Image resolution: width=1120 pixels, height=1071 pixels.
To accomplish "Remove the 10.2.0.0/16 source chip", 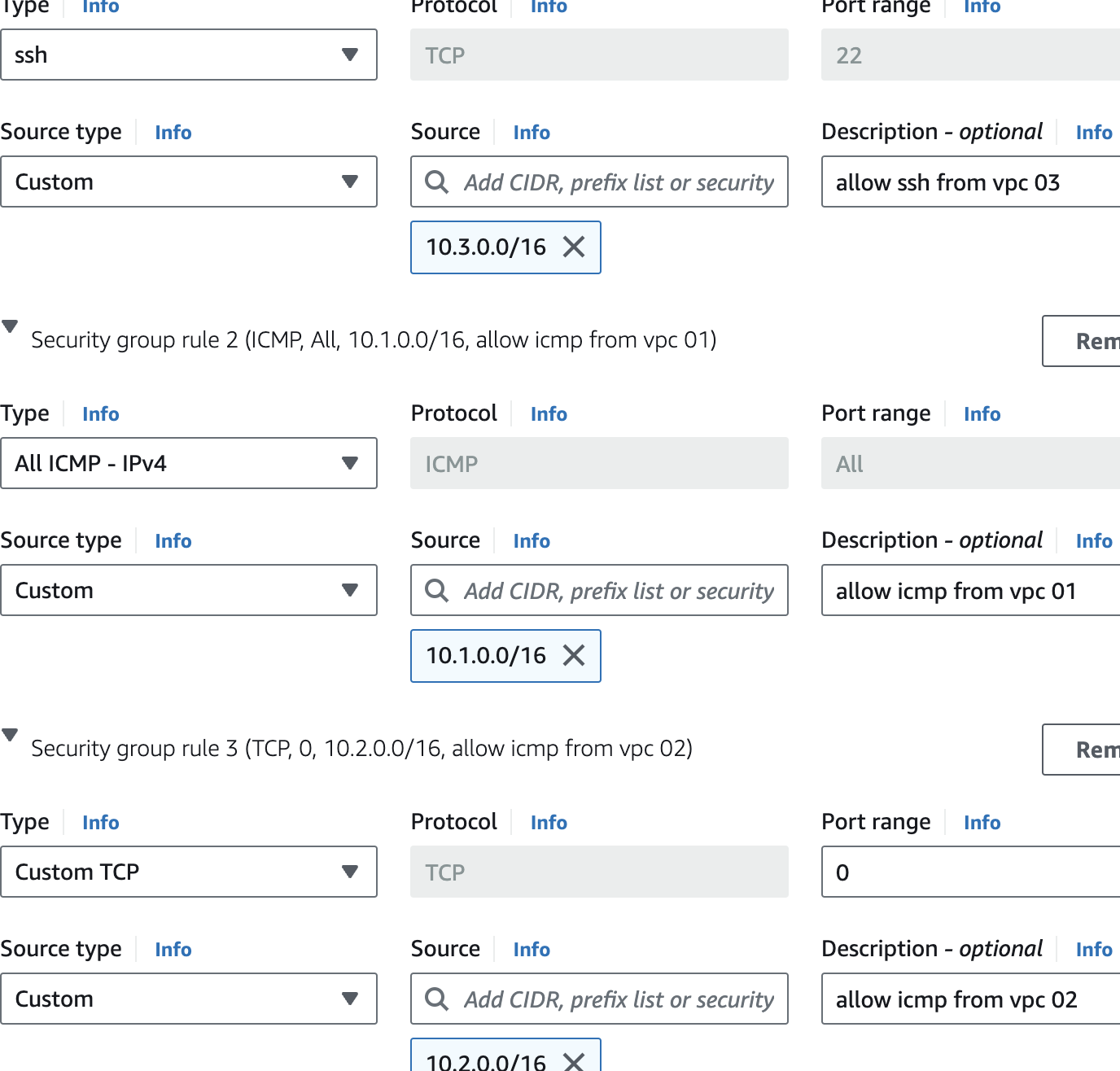I will point(574,1060).
